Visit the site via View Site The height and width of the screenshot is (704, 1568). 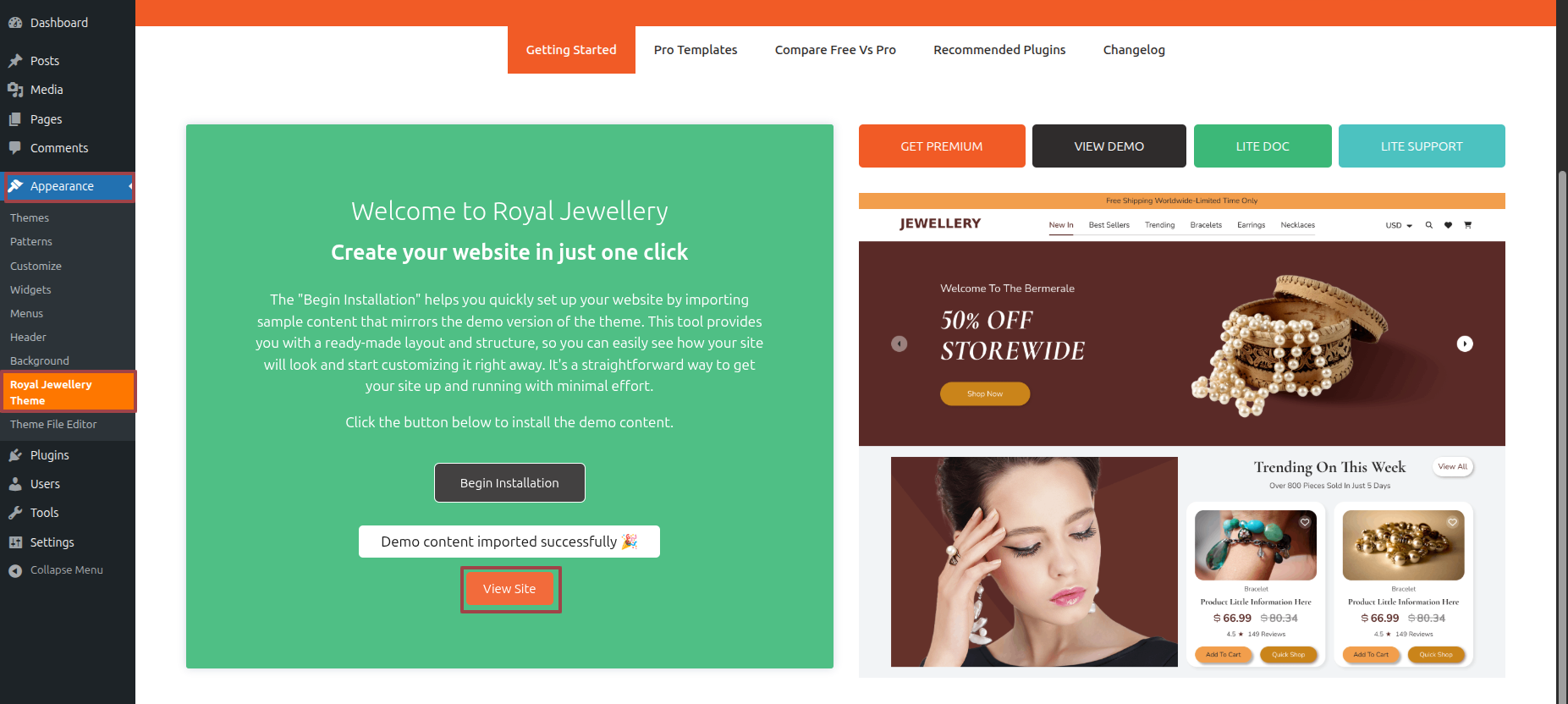coord(509,589)
